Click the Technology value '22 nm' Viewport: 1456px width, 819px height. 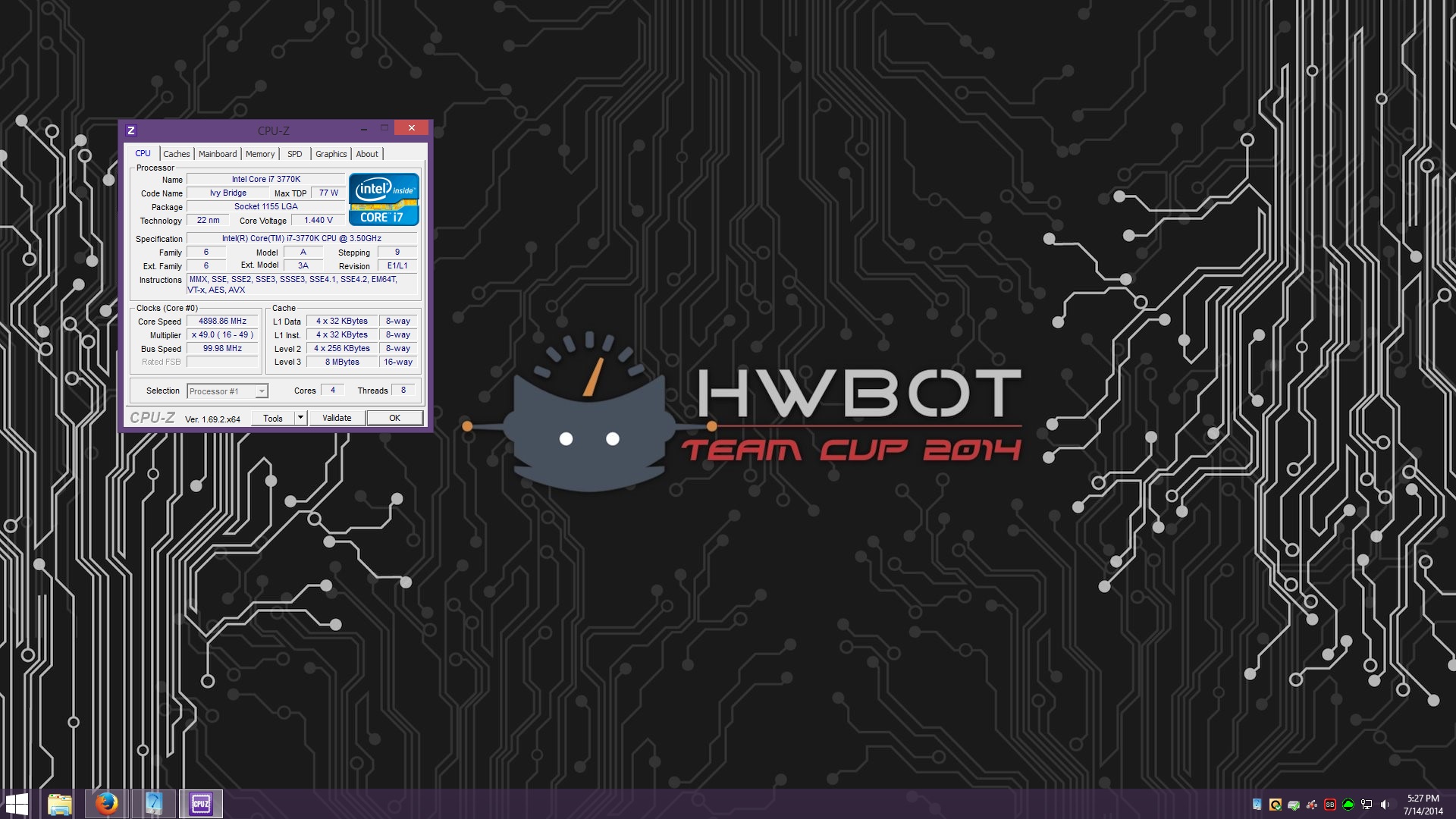point(208,221)
